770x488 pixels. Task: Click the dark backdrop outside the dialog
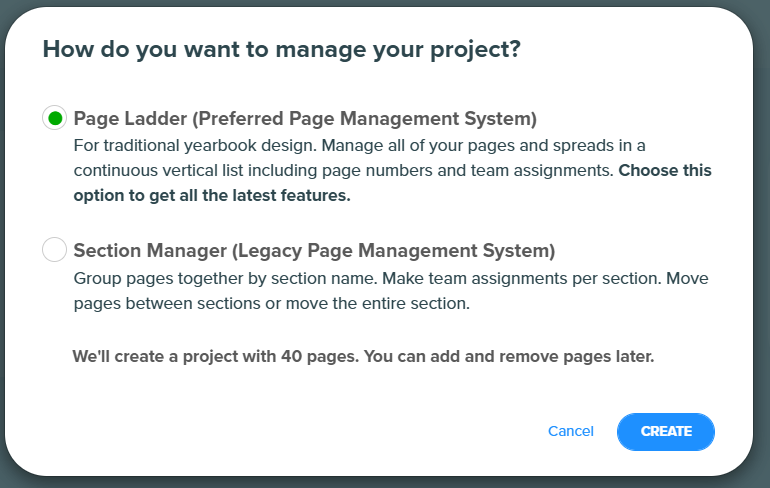pyautogui.click(x=763, y=245)
